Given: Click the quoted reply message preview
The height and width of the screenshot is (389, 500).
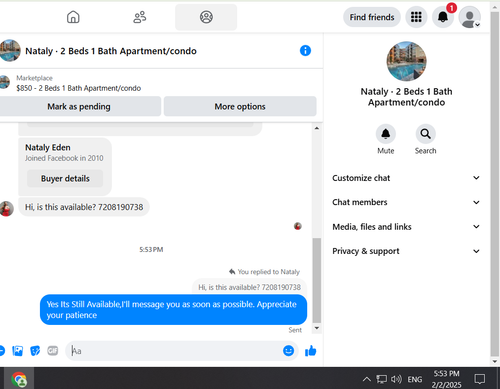Looking at the screenshot, I should click(x=249, y=287).
